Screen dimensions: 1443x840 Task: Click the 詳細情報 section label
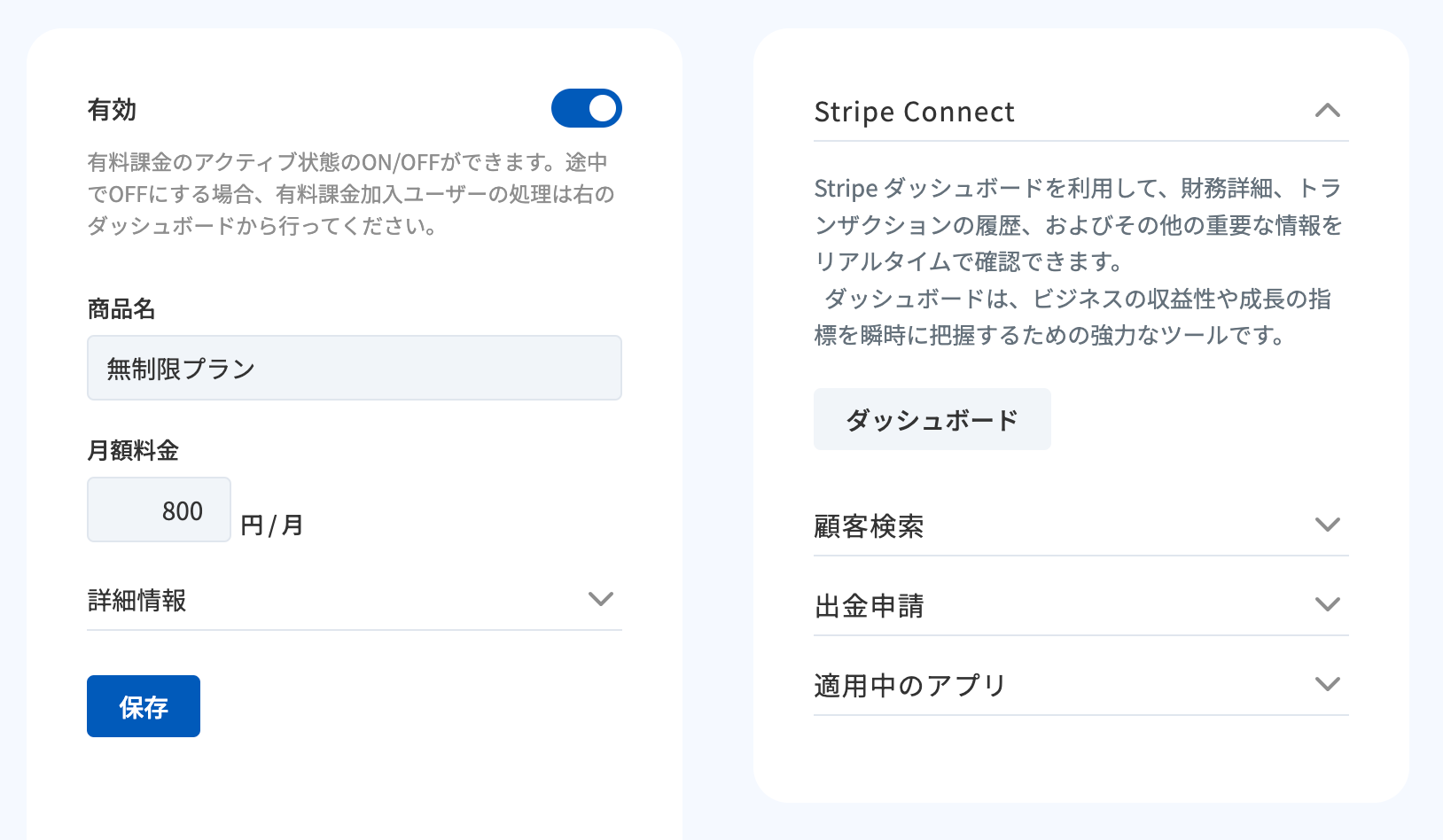click(137, 601)
